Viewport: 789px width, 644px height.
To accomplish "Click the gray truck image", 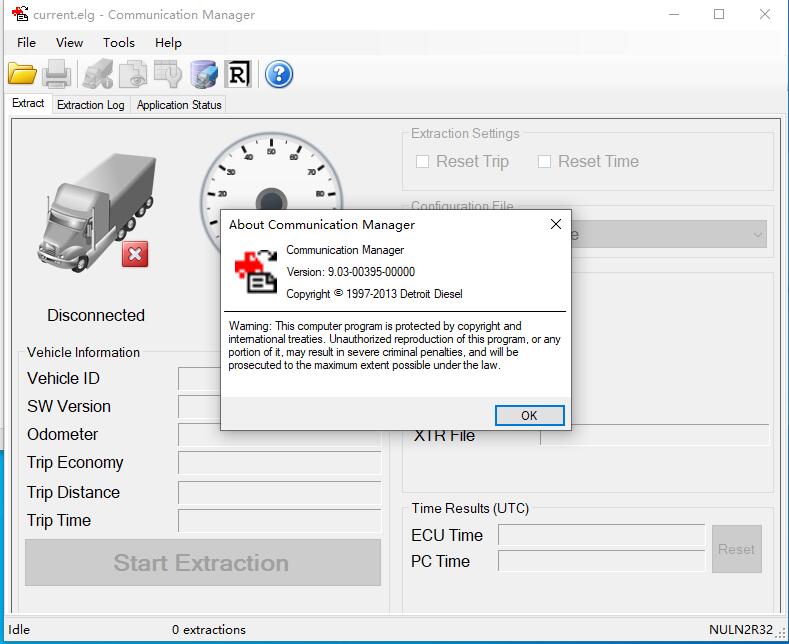I will tap(97, 212).
